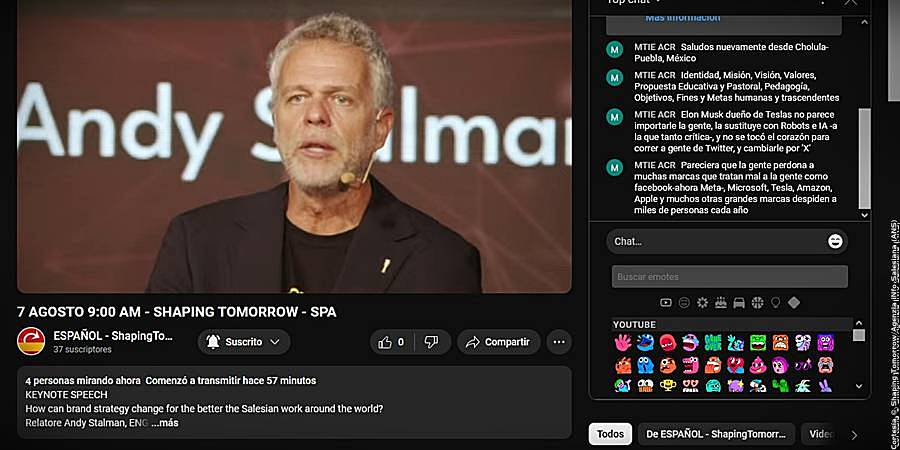Open the emoji picker in chat box
The height and width of the screenshot is (450, 900).
click(x=835, y=242)
